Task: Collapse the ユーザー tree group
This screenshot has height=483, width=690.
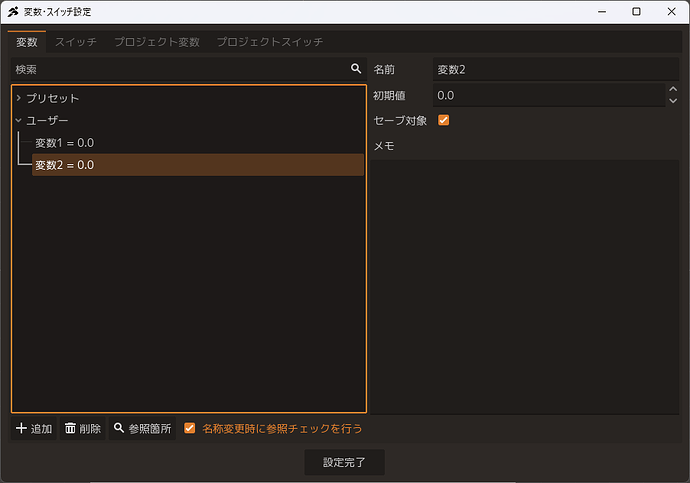Action: [18, 120]
